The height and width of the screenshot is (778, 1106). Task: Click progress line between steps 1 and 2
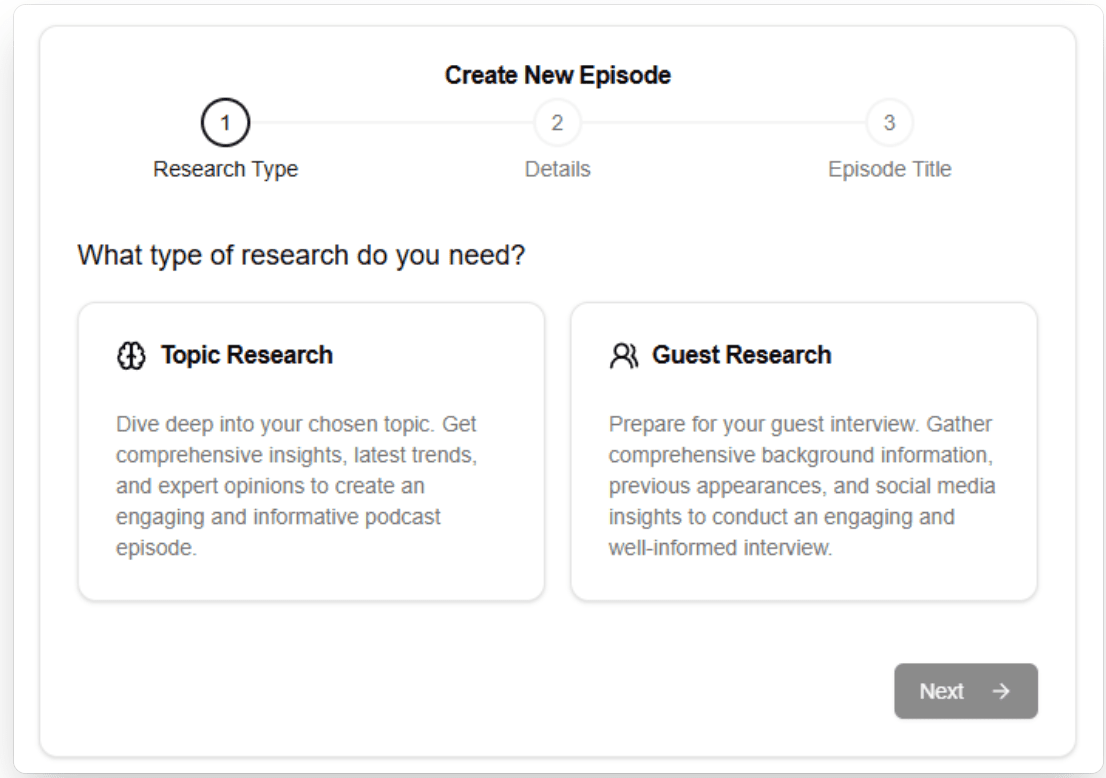point(390,123)
